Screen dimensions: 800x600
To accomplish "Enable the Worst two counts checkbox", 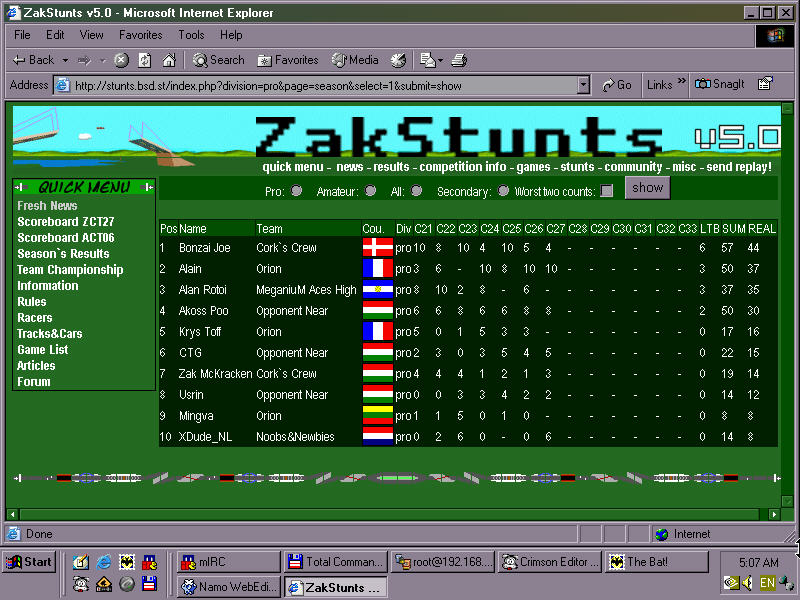I will pyautogui.click(x=607, y=191).
